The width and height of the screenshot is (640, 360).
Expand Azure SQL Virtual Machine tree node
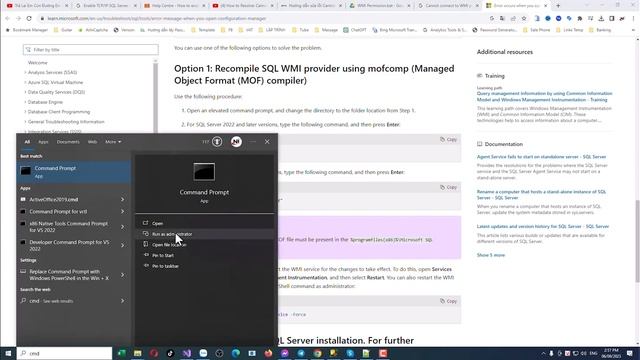coord(25,82)
